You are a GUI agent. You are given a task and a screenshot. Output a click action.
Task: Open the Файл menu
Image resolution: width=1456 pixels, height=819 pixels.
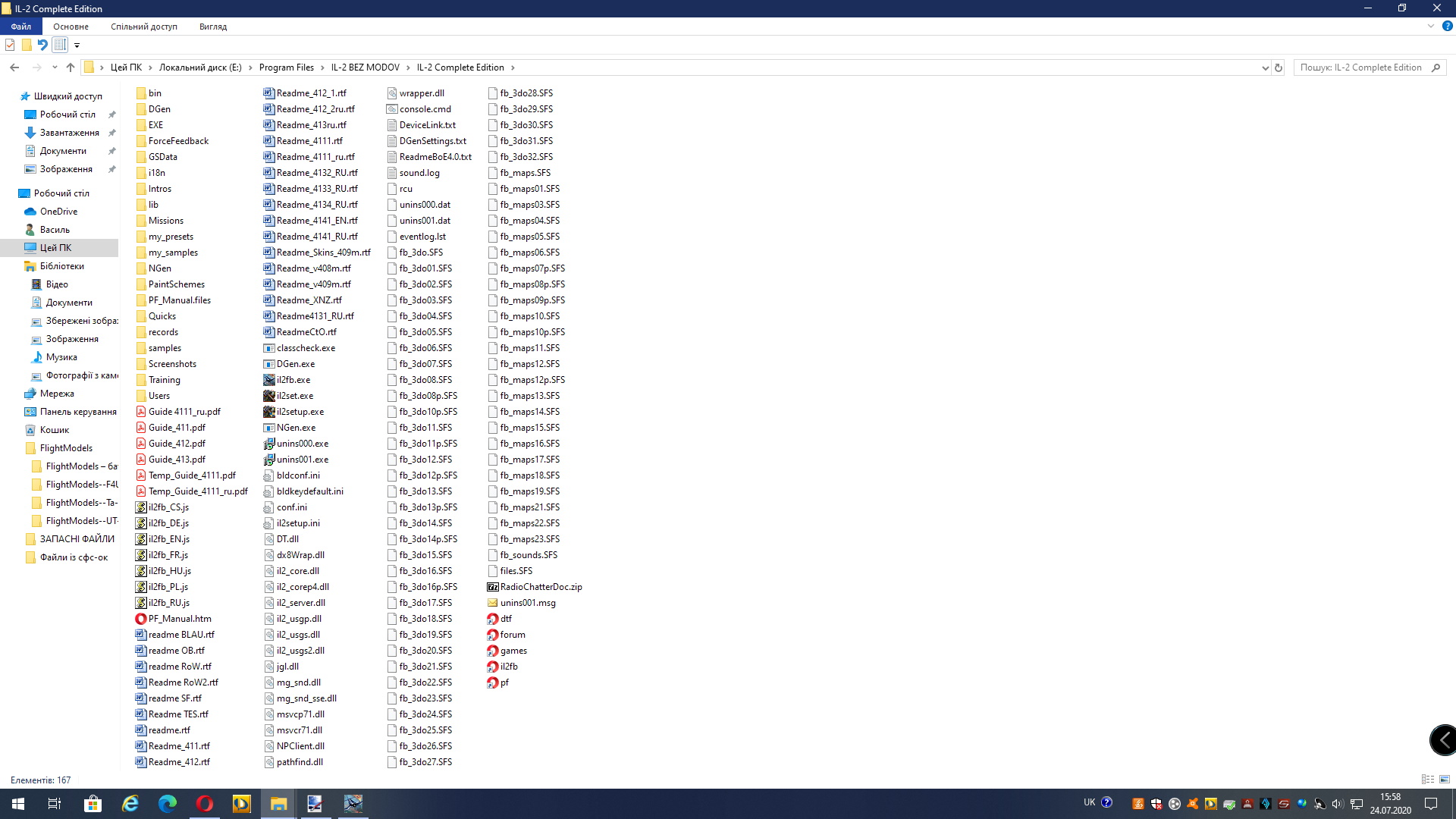21,27
